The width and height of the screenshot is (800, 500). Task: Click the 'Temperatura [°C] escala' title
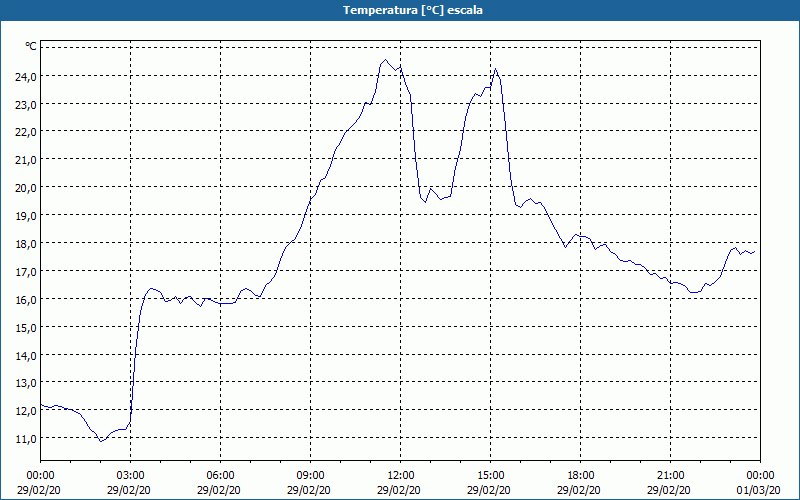(x=412, y=10)
